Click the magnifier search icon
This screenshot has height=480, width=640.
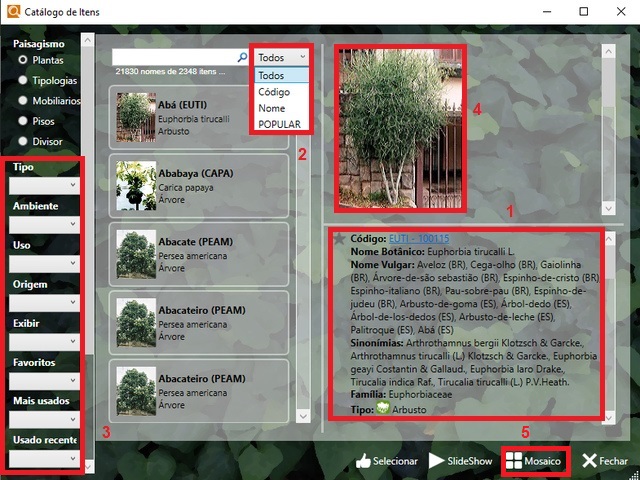[242, 58]
